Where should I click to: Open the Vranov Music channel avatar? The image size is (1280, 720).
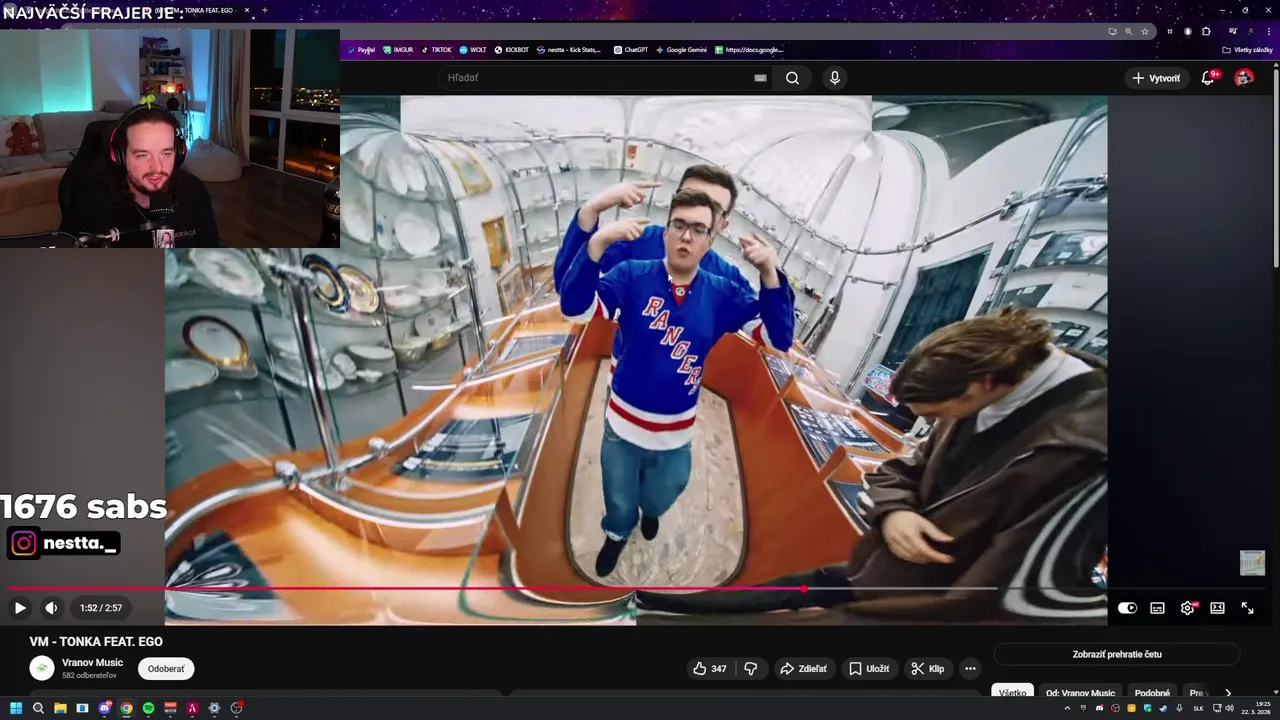(x=42, y=668)
